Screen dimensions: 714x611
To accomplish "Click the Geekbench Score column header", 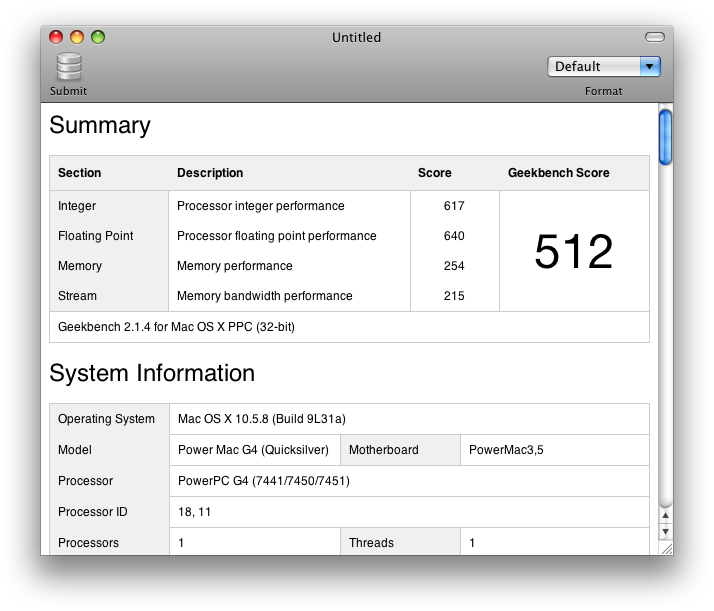I will 559,173.
